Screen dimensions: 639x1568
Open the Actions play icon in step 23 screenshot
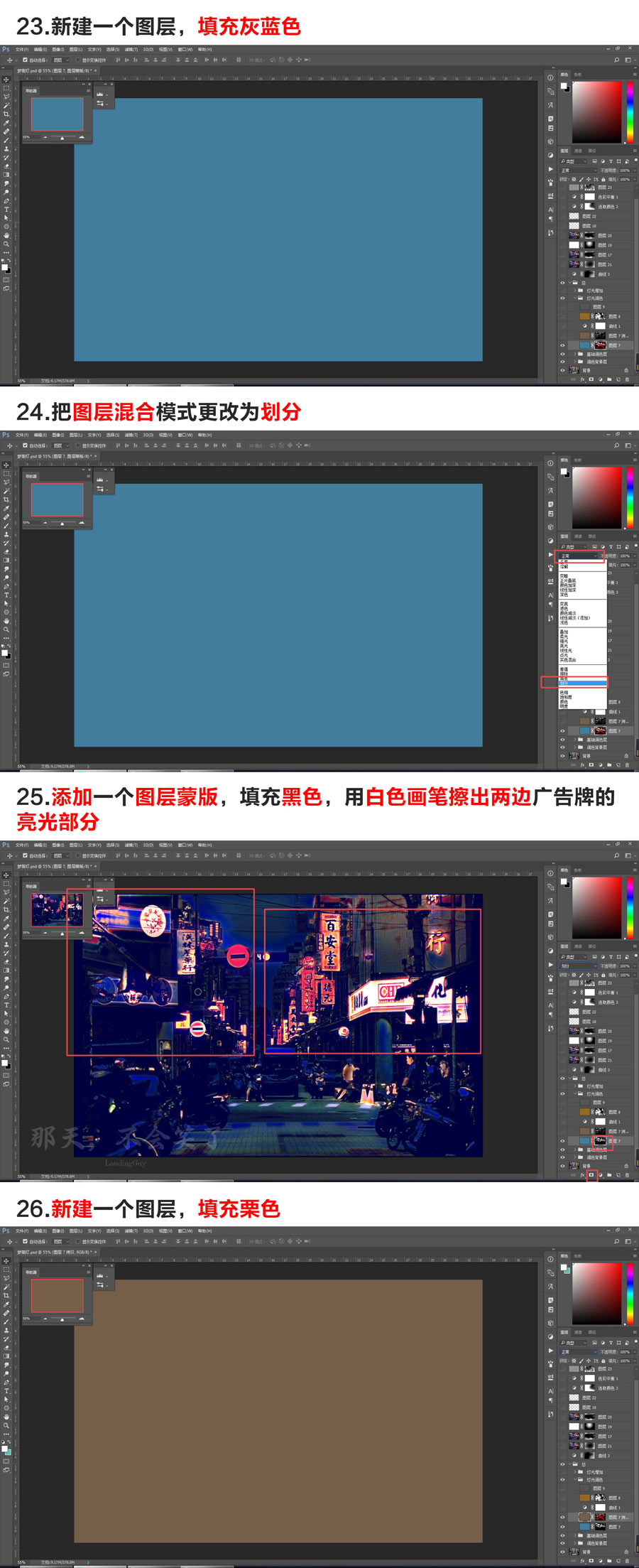(550, 169)
